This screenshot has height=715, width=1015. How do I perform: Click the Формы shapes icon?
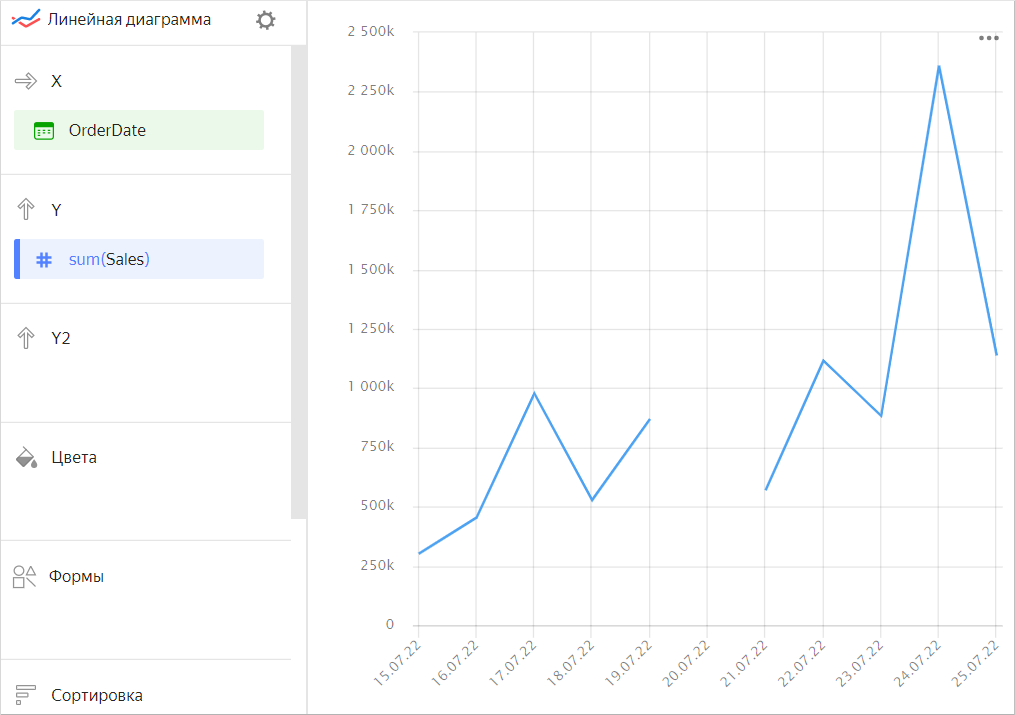click(x=25, y=577)
